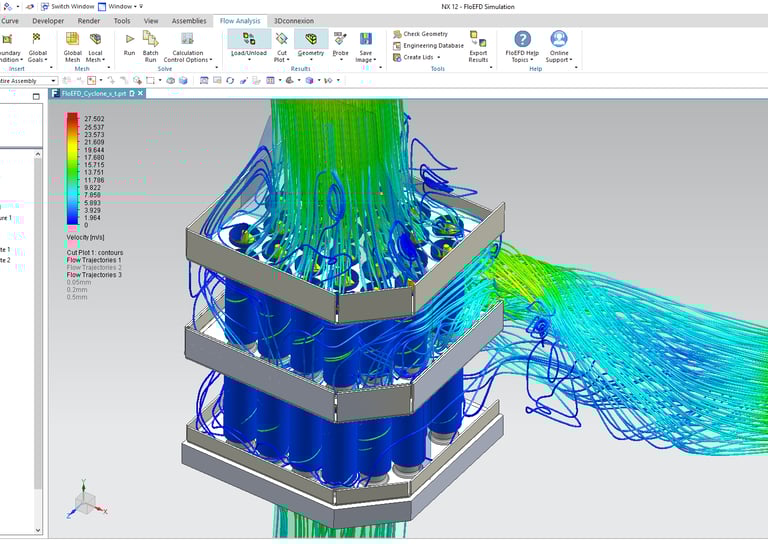This screenshot has height=550, width=768.
Task: Open Online Support
Action: click(559, 47)
